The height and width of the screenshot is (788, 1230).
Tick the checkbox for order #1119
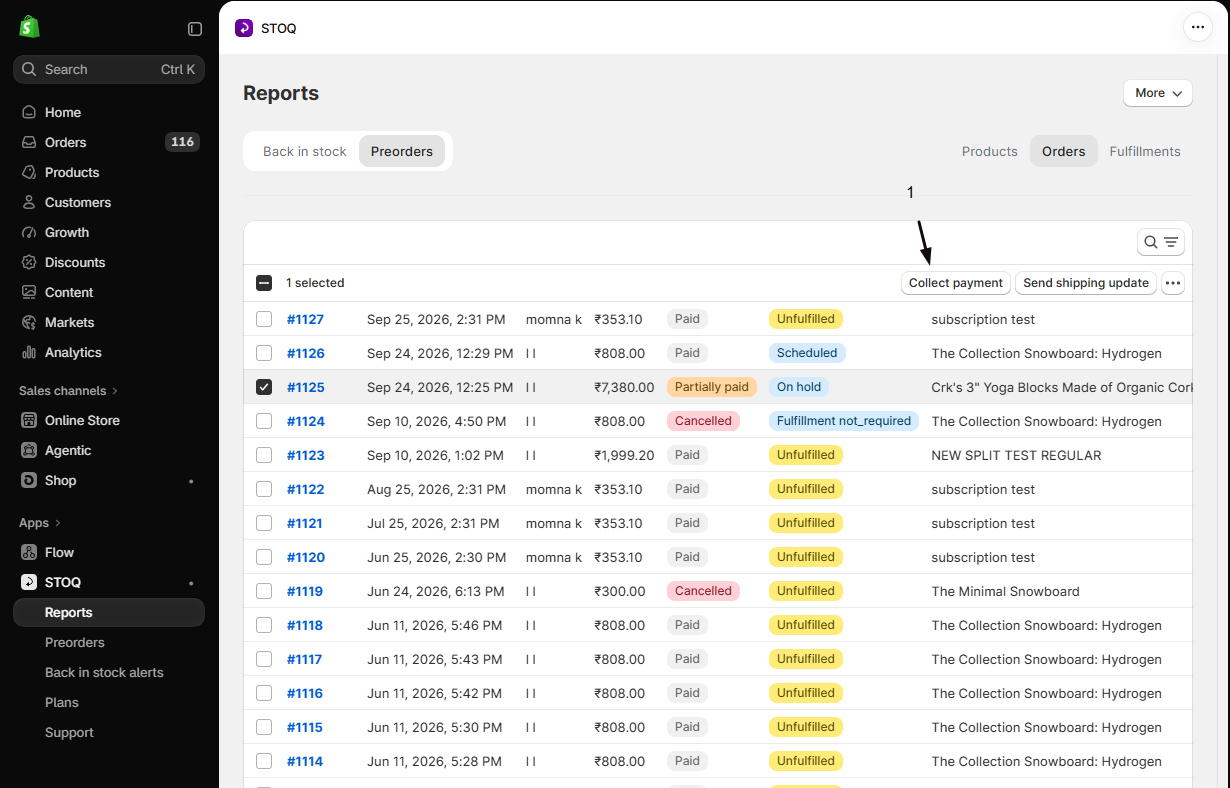264,591
